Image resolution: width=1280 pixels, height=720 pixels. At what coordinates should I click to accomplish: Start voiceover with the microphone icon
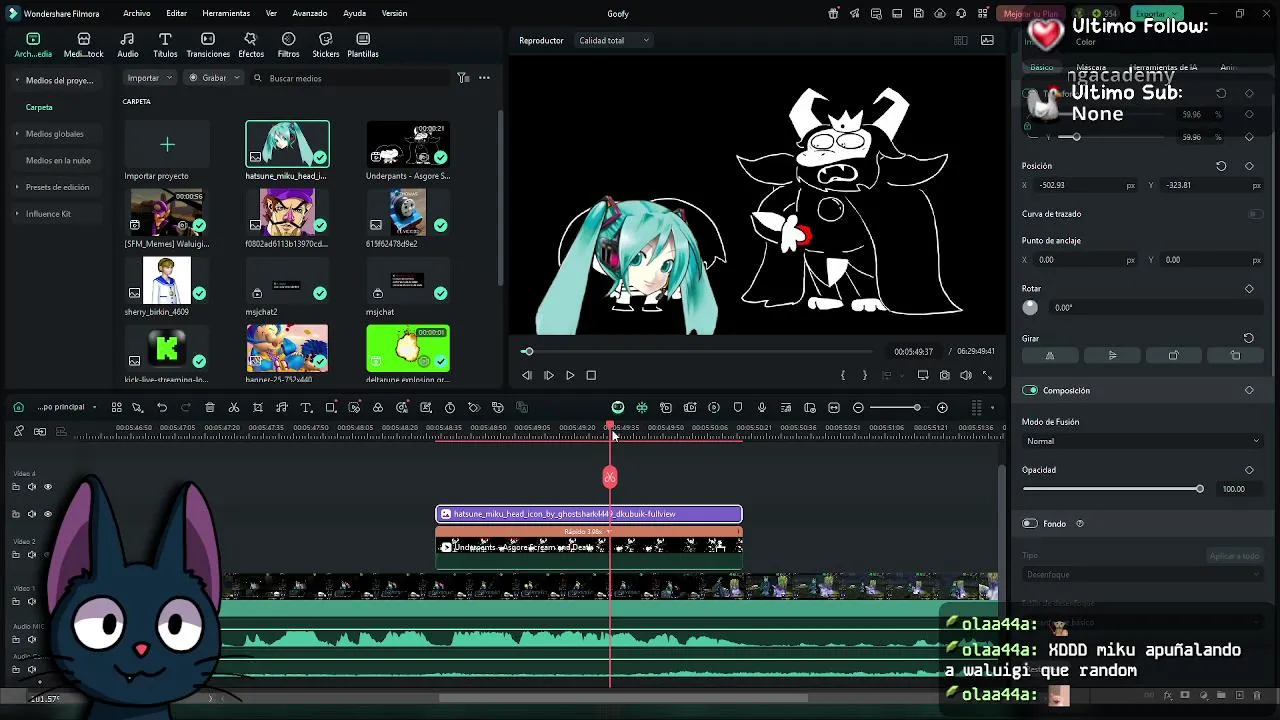[x=762, y=407]
